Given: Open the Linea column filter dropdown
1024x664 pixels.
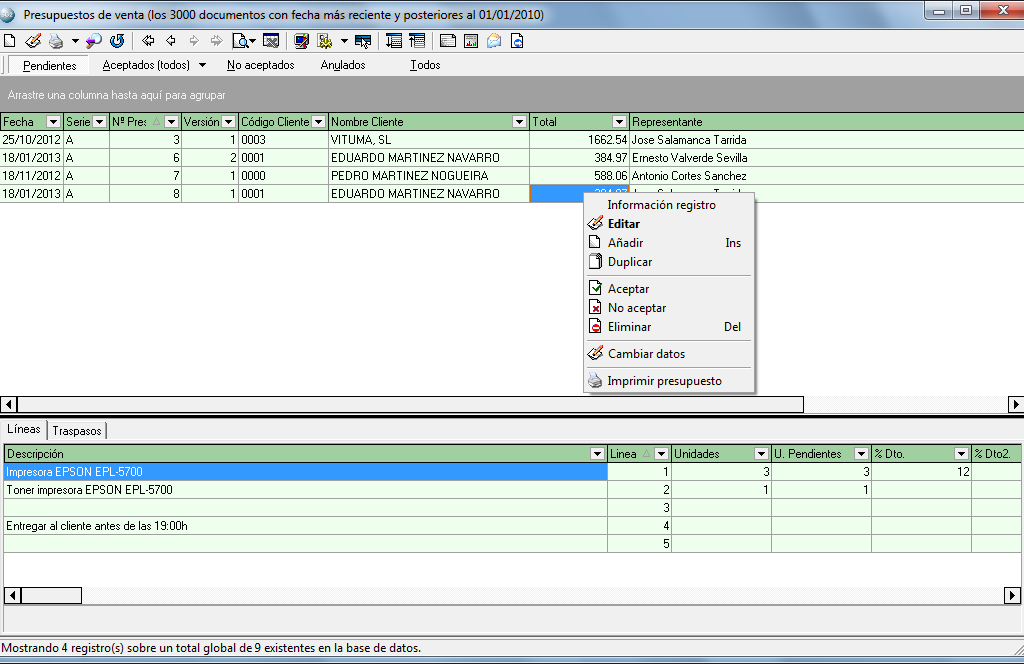Looking at the screenshot, I should tap(662, 454).
